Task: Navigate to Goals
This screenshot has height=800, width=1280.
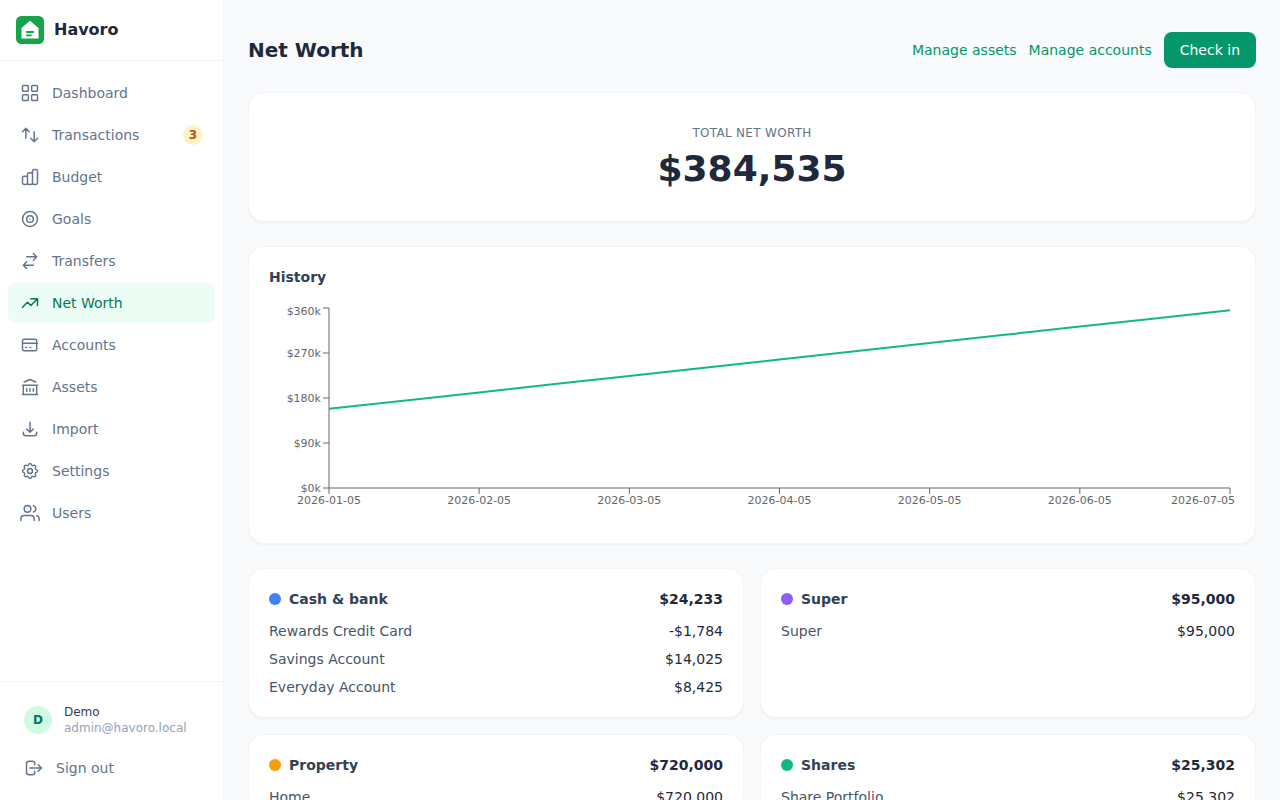Action: pyautogui.click(x=111, y=219)
